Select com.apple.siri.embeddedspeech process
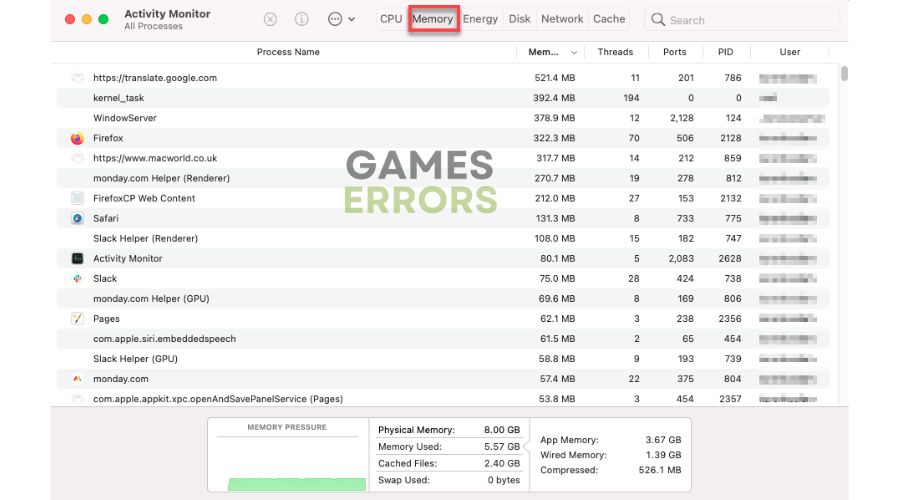This screenshot has height=500, width=900. click(443, 339)
